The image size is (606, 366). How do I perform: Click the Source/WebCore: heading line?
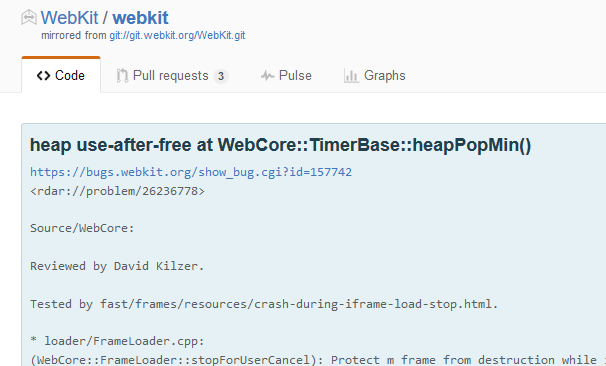82,228
